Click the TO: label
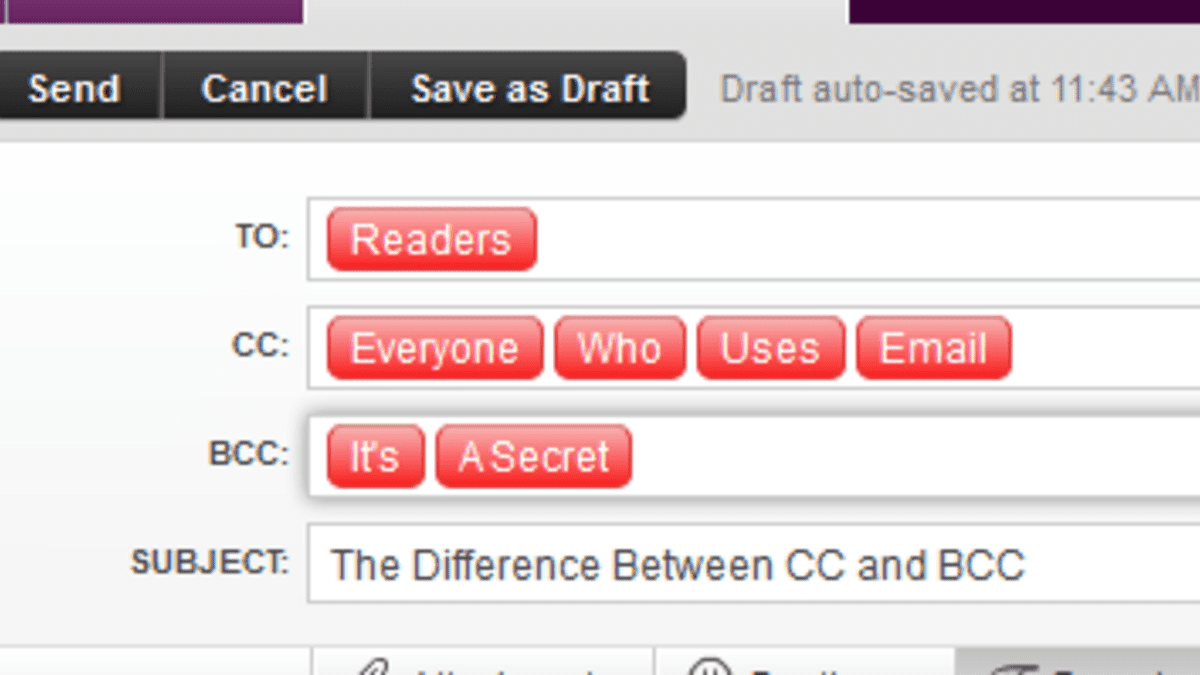Image resolution: width=1200 pixels, height=675 pixels. pos(262,237)
